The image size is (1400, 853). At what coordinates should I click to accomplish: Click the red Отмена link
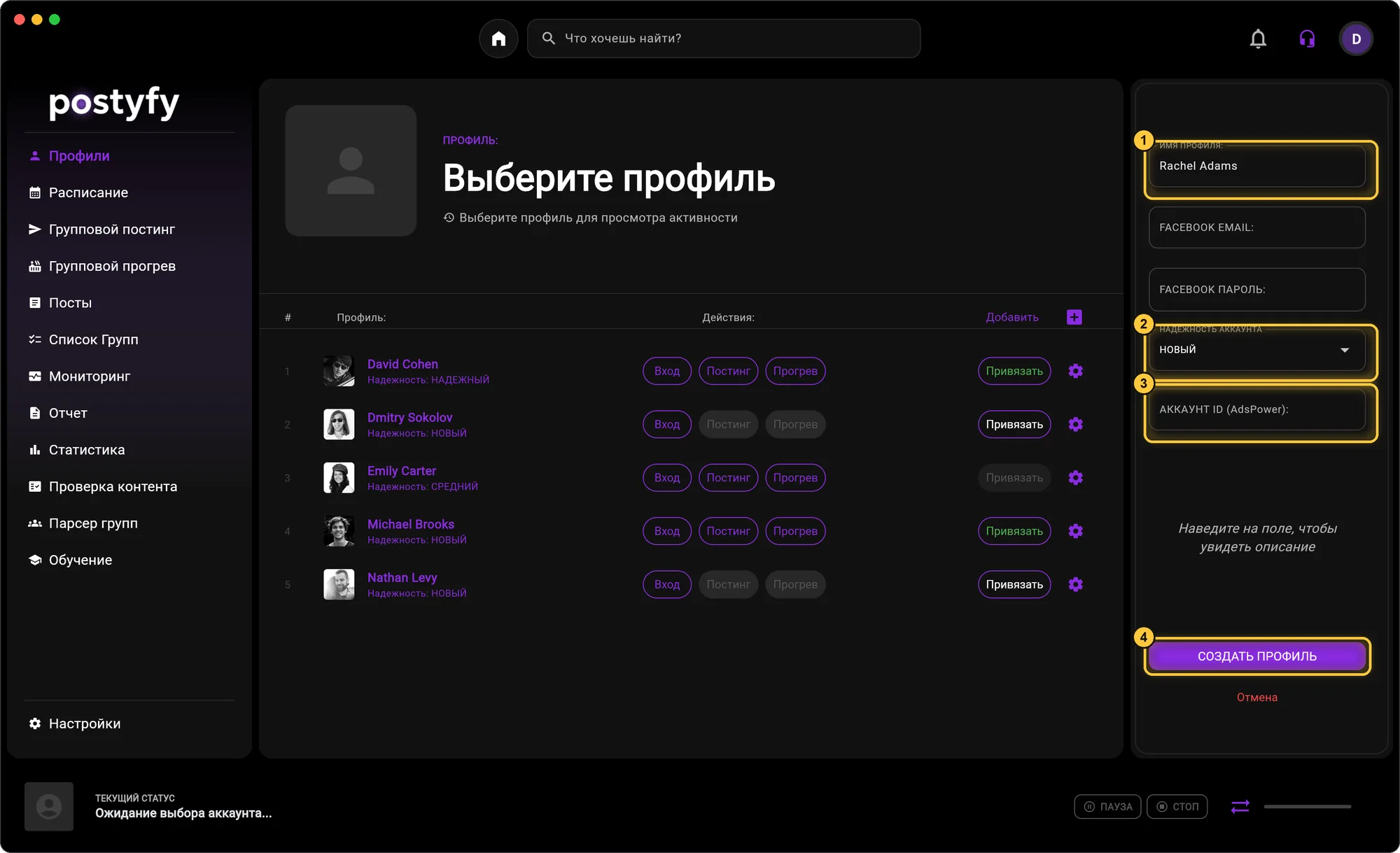point(1257,697)
